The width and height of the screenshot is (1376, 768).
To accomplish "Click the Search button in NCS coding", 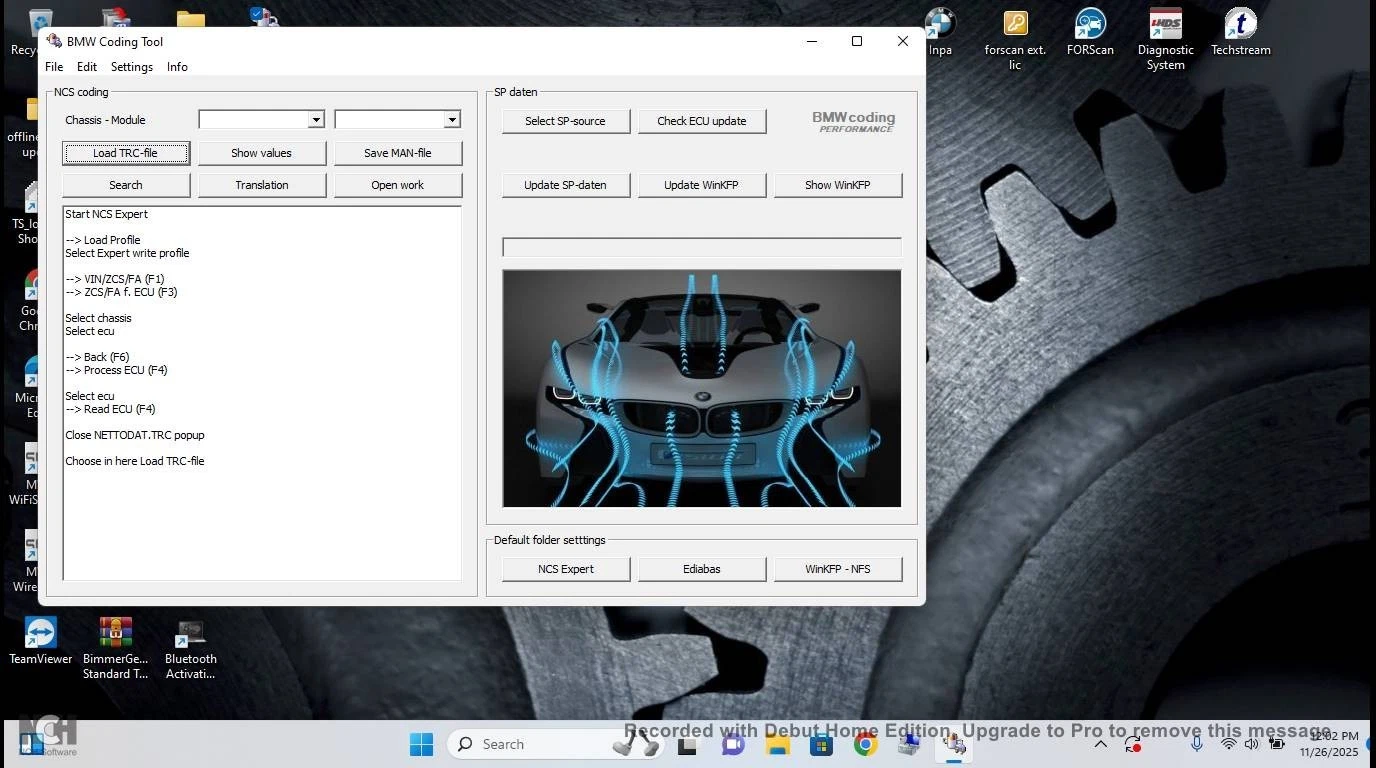I will coord(126,185).
